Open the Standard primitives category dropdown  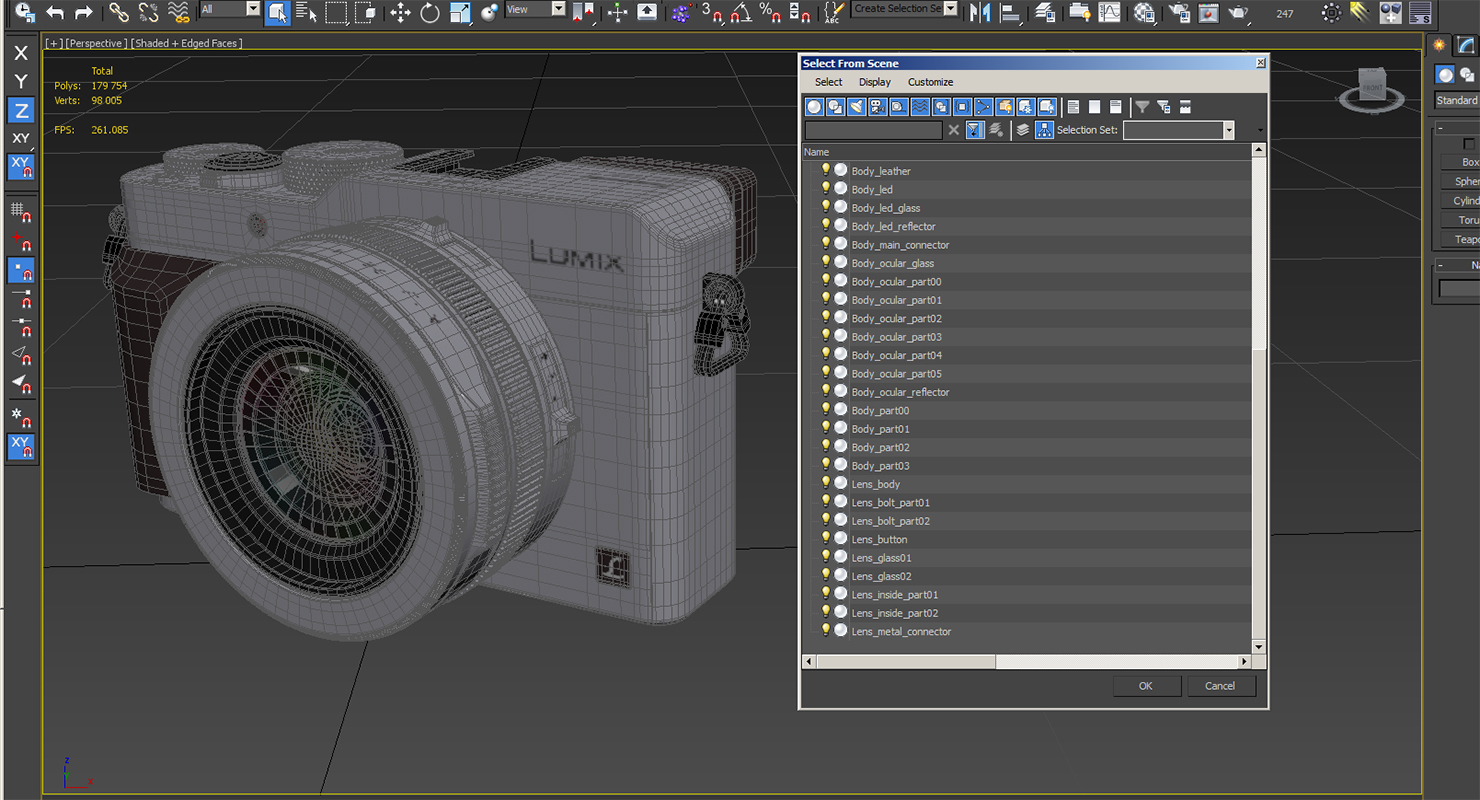pos(1457,100)
